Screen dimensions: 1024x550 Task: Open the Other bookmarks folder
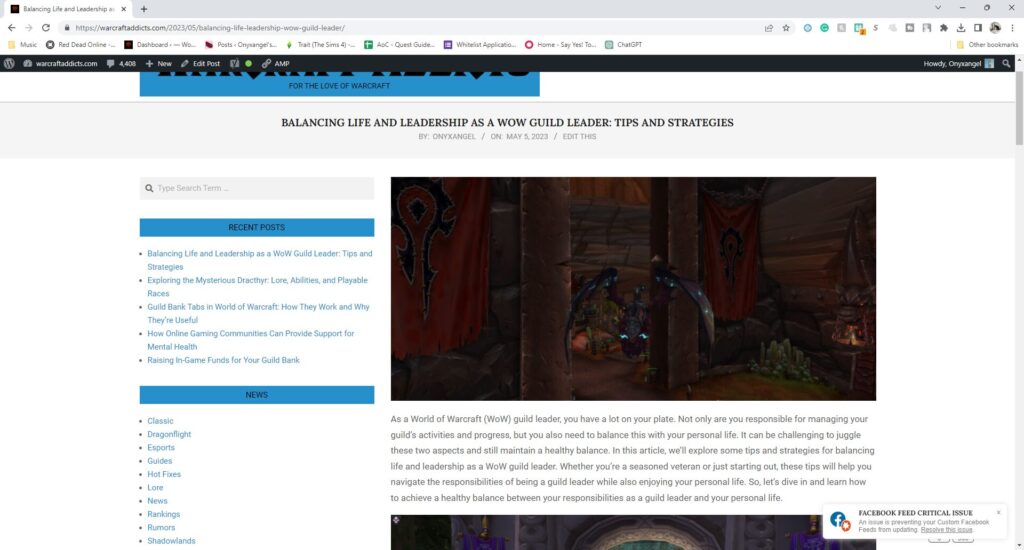[x=987, y=44]
